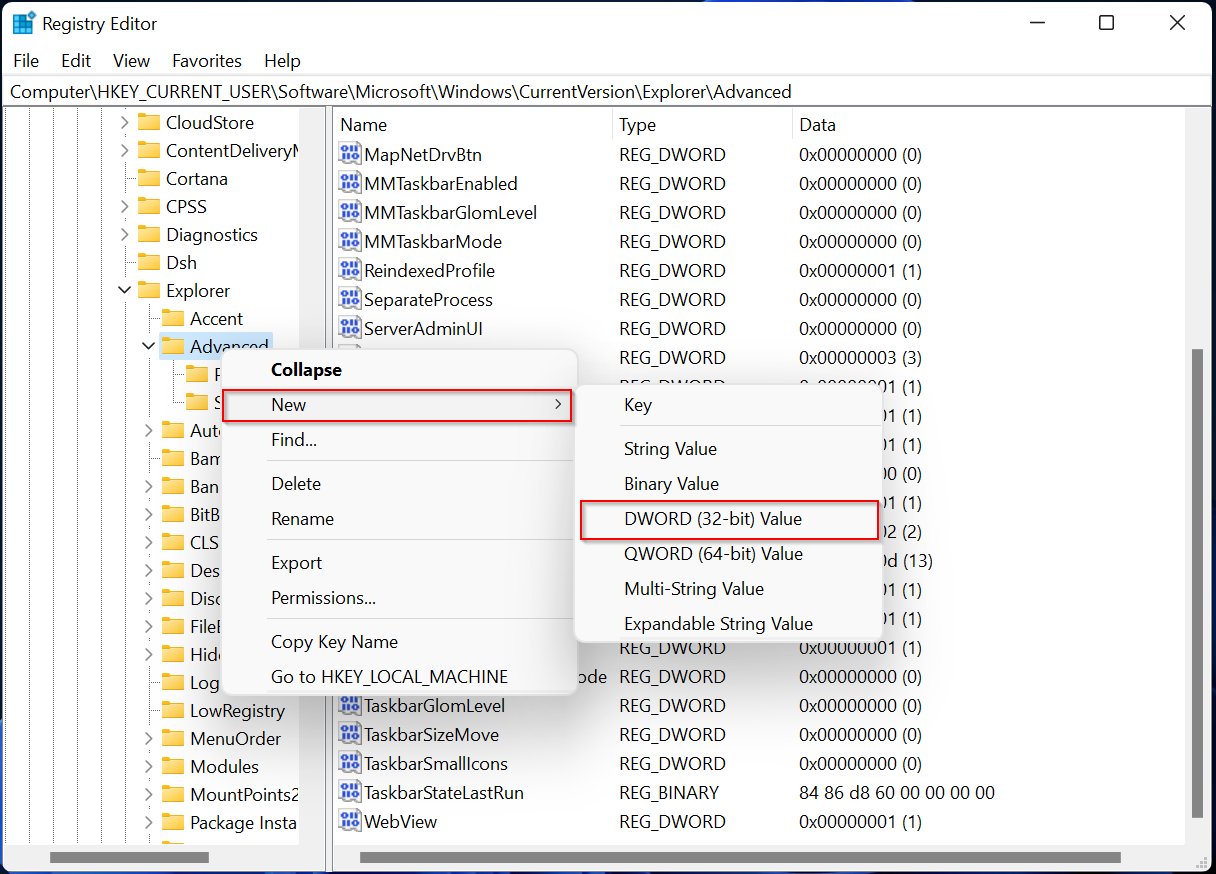Expand the CPSS key
Image resolution: width=1216 pixels, height=874 pixels.
pos(124,206)
